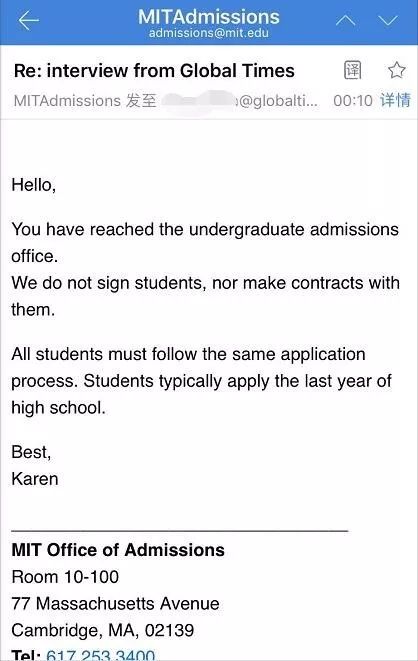Tap the Hello, greeting line
The image size is (418, 661).
34,185
